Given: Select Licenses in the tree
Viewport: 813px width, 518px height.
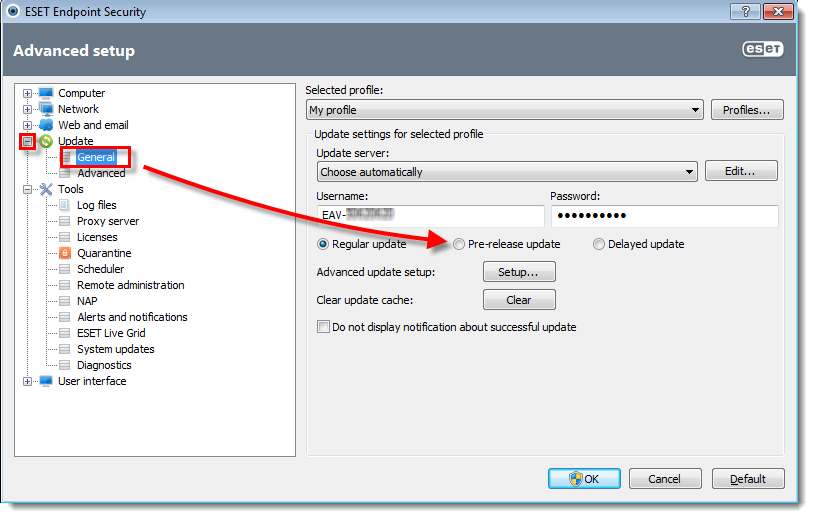Looking at the screenshot, I should coord(97,237).
